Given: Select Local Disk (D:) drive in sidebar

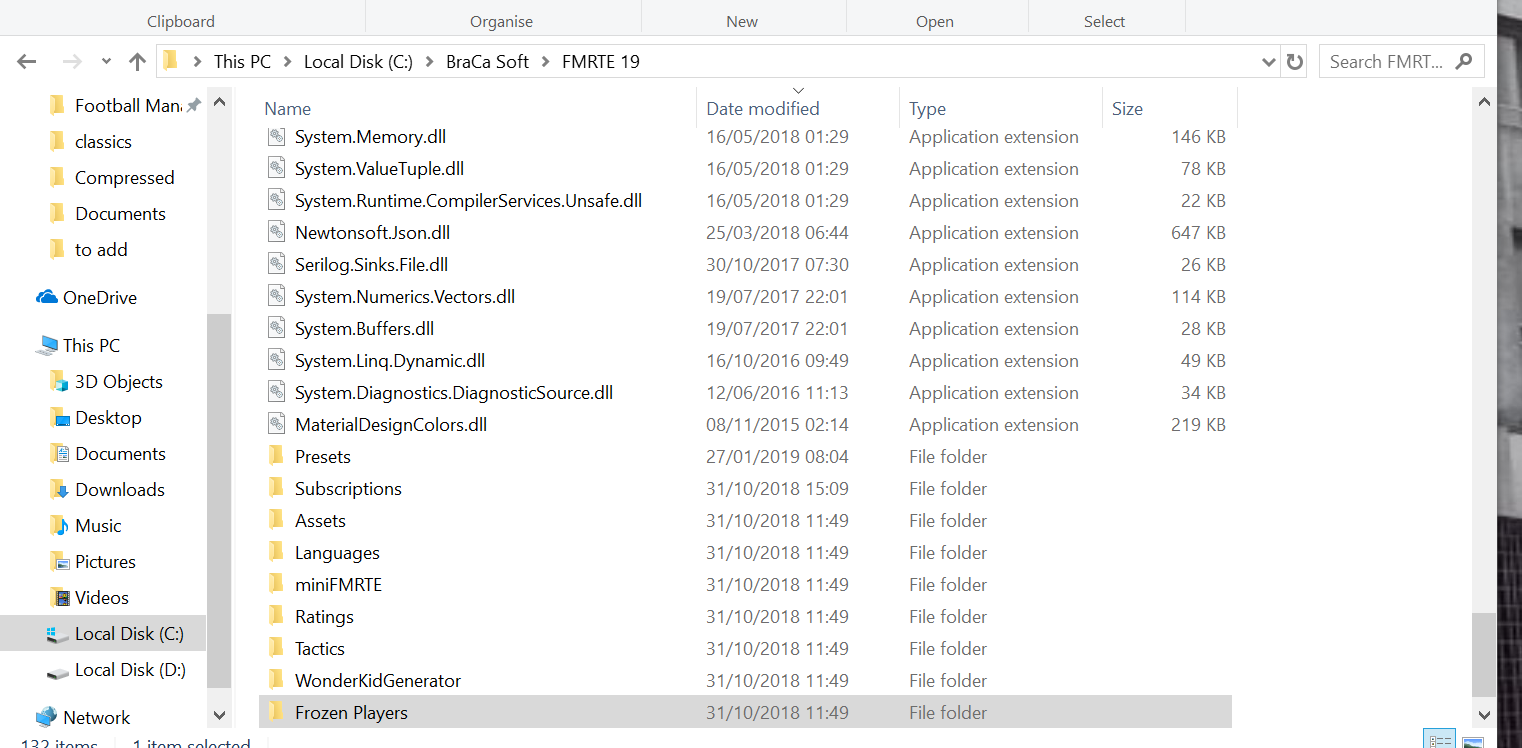Looking at the screenshot, I should (x=130, y=670).
